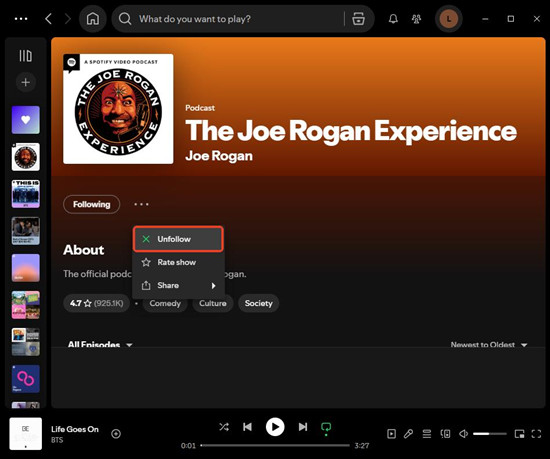Open the 4.7 star rating chip

[x=96, y=303]
